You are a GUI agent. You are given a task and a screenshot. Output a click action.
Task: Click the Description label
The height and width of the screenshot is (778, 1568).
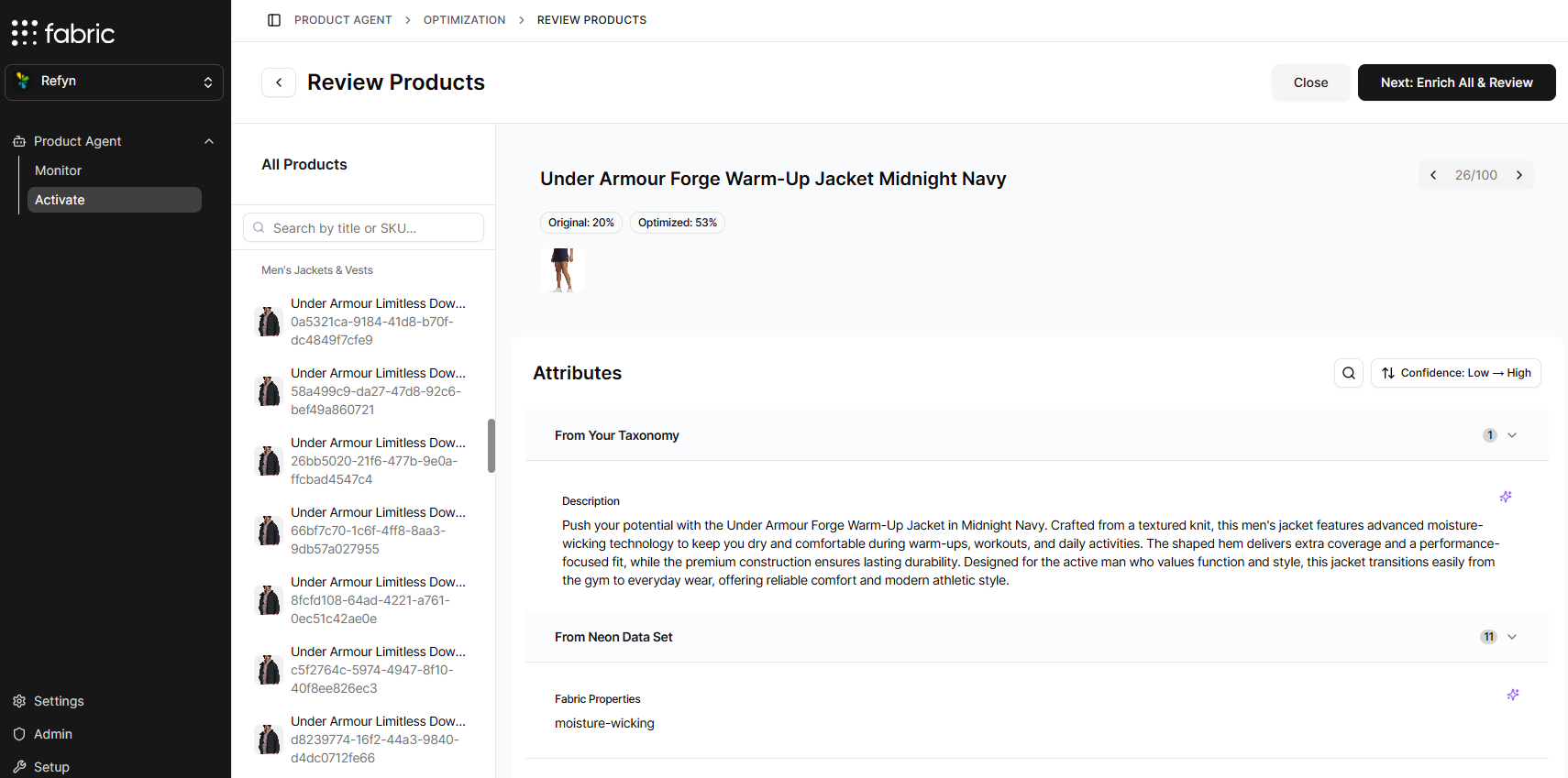591,501
